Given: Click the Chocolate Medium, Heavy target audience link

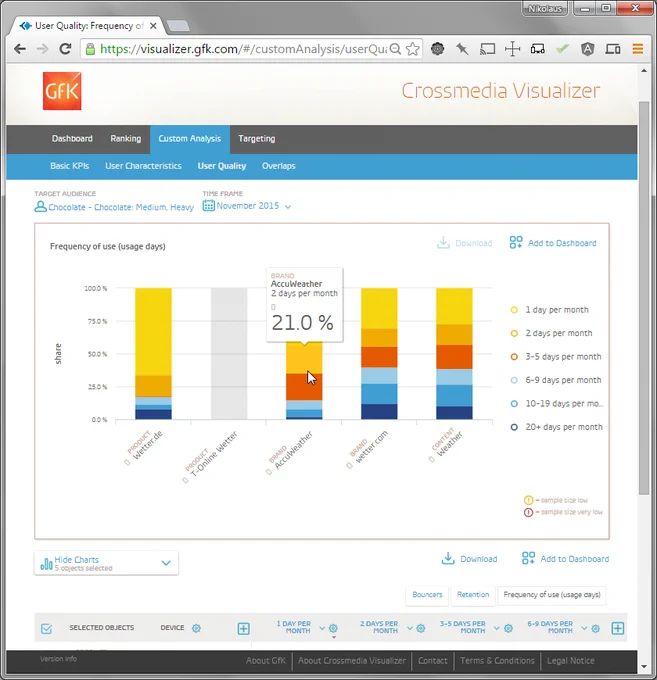Looking at the screenshot, I should point(121,207).
